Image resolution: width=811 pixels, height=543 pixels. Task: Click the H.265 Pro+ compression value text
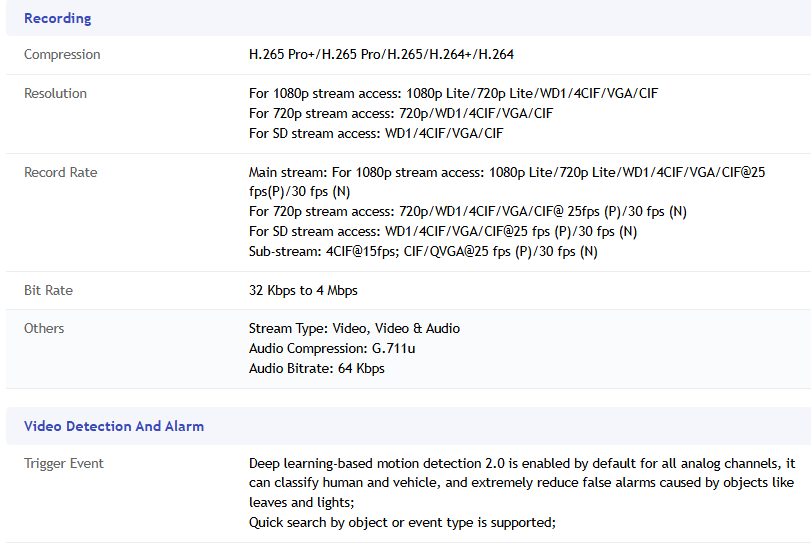coord(381,54)
